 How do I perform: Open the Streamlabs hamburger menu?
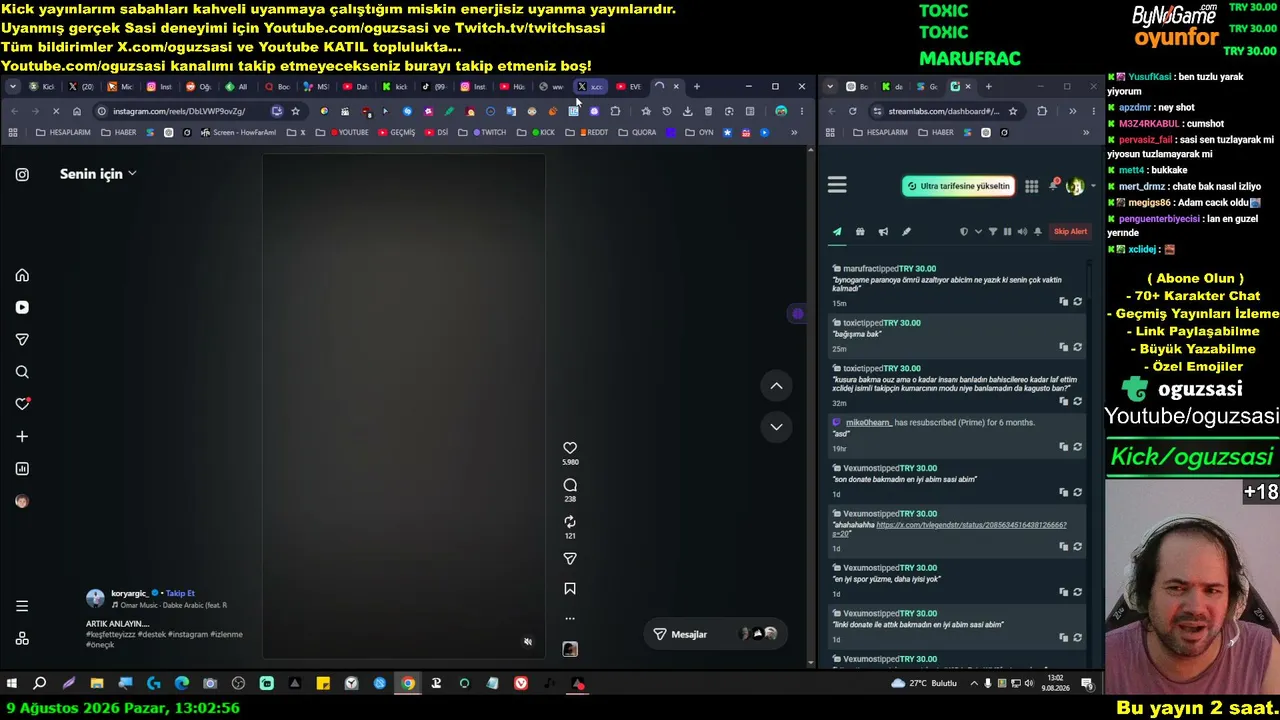coord(837,185)
